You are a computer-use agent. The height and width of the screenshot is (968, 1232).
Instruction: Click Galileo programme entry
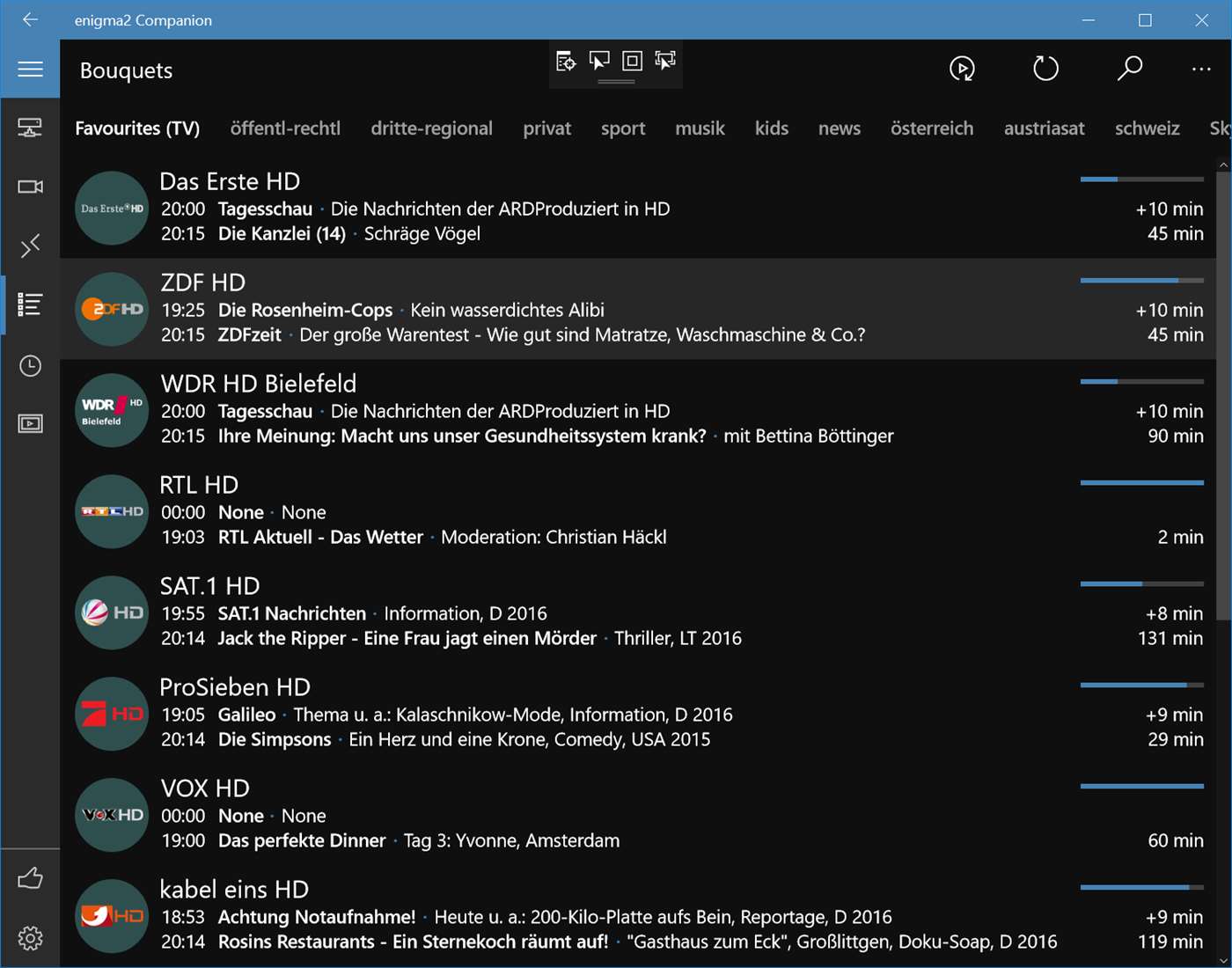[x=246, y=715]
